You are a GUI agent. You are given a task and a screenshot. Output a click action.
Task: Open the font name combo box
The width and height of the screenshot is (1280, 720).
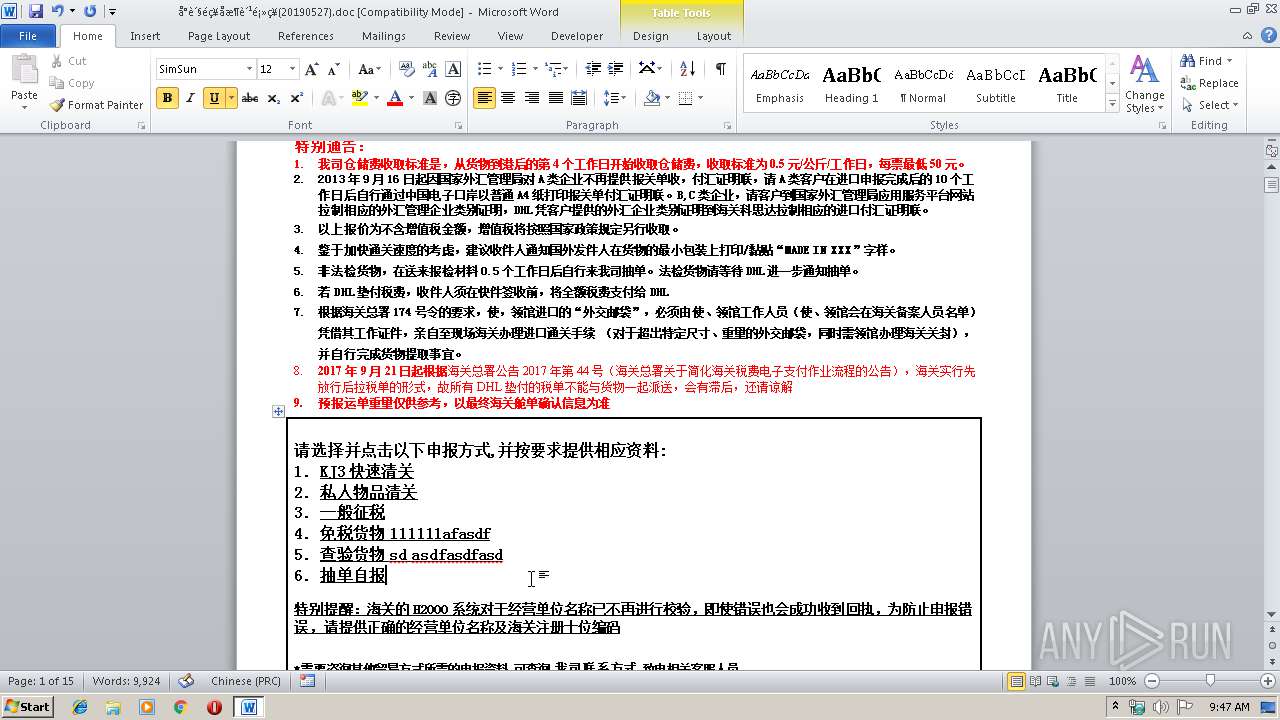pos(206,69)
